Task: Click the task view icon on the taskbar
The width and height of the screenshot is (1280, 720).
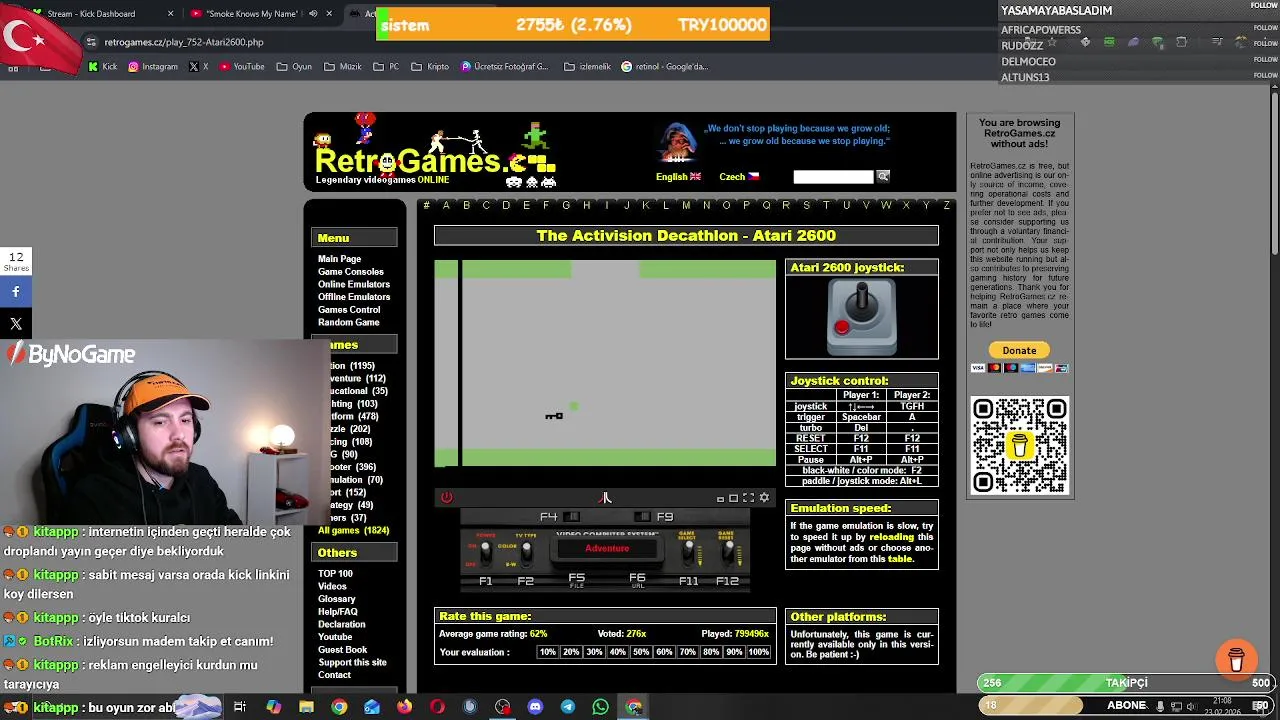Action: pyautogui.click(x=240, y=707)
